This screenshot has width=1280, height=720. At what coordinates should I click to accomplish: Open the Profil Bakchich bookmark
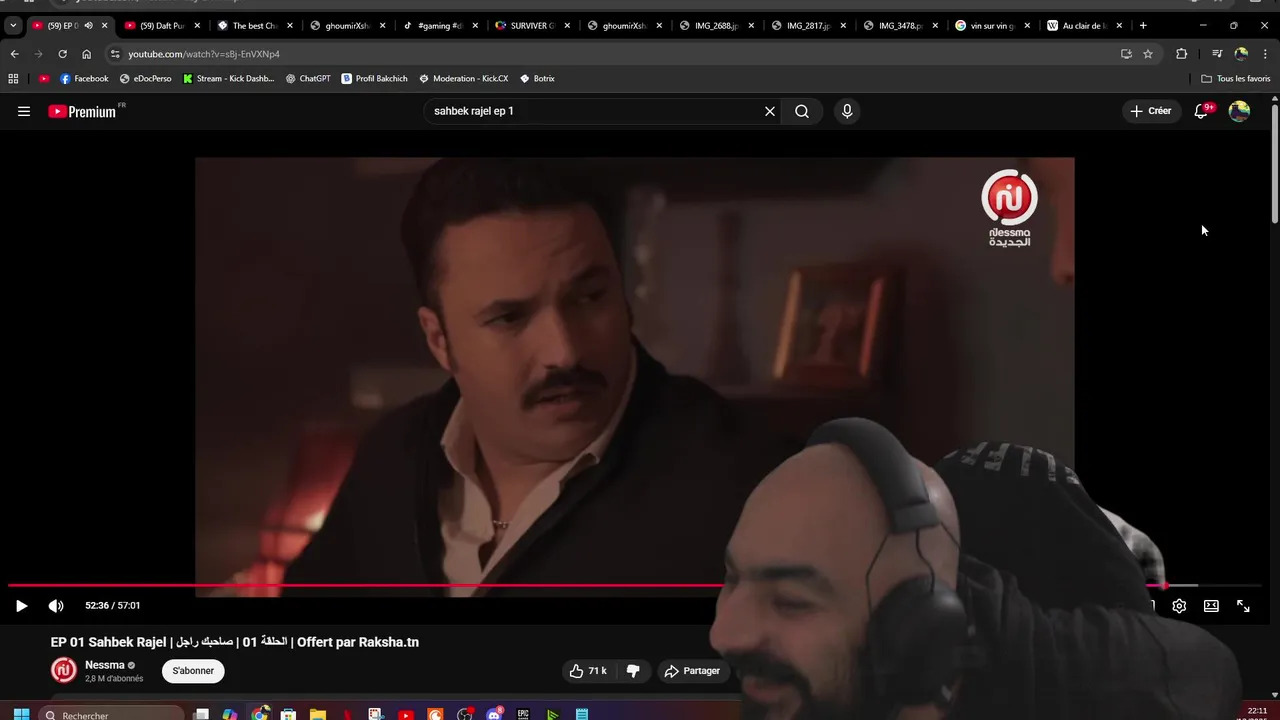coord(374,78)
